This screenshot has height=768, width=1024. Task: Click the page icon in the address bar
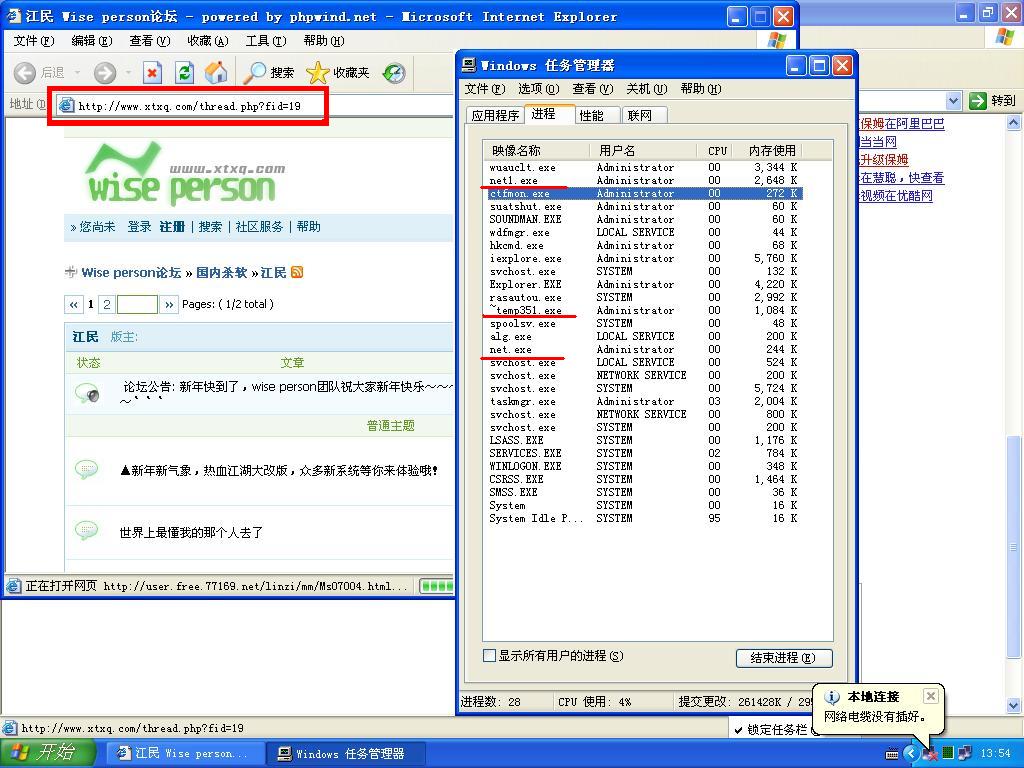(67, 105)
